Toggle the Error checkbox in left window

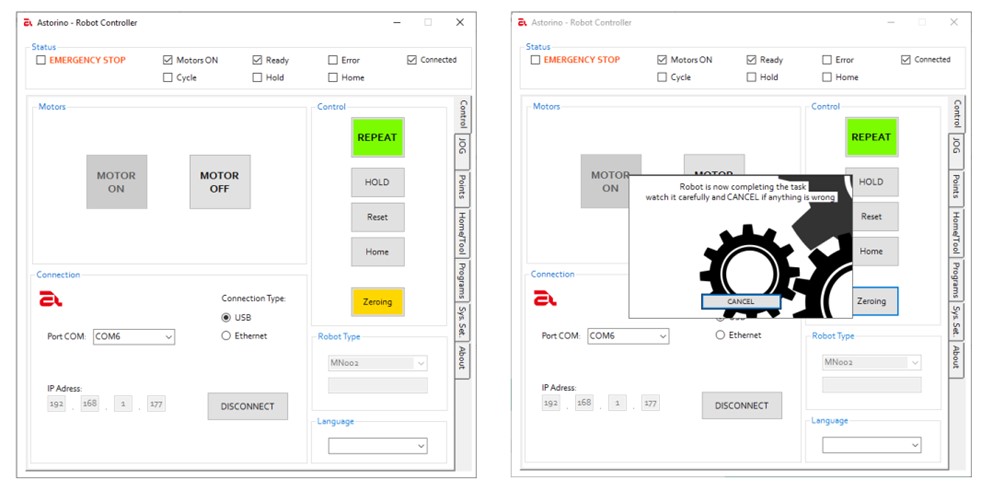(333, 60)
